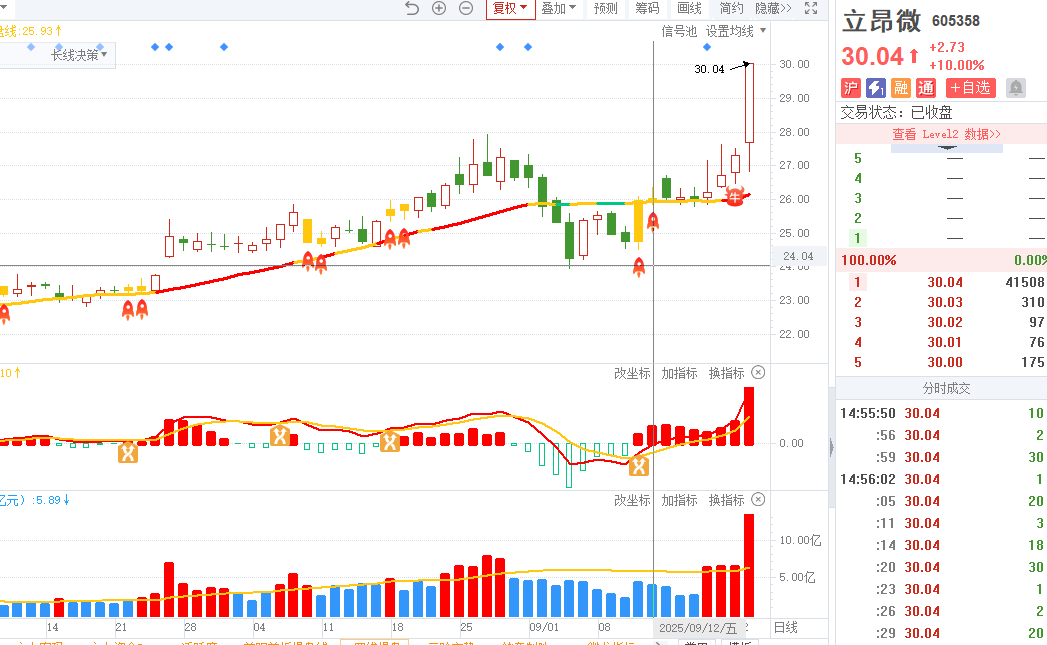
Task: Click the 分时成交 section header
Action: pos(946,388)
